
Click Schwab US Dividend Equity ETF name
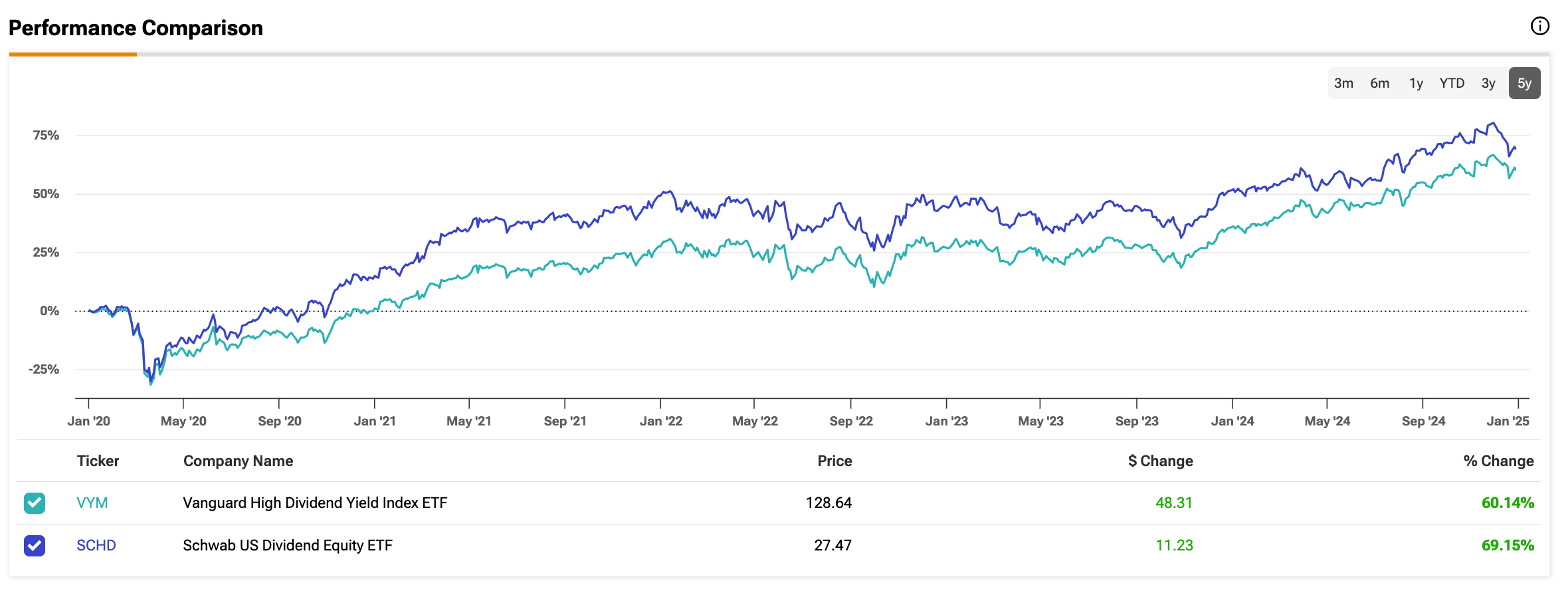[x=288, y=546]
